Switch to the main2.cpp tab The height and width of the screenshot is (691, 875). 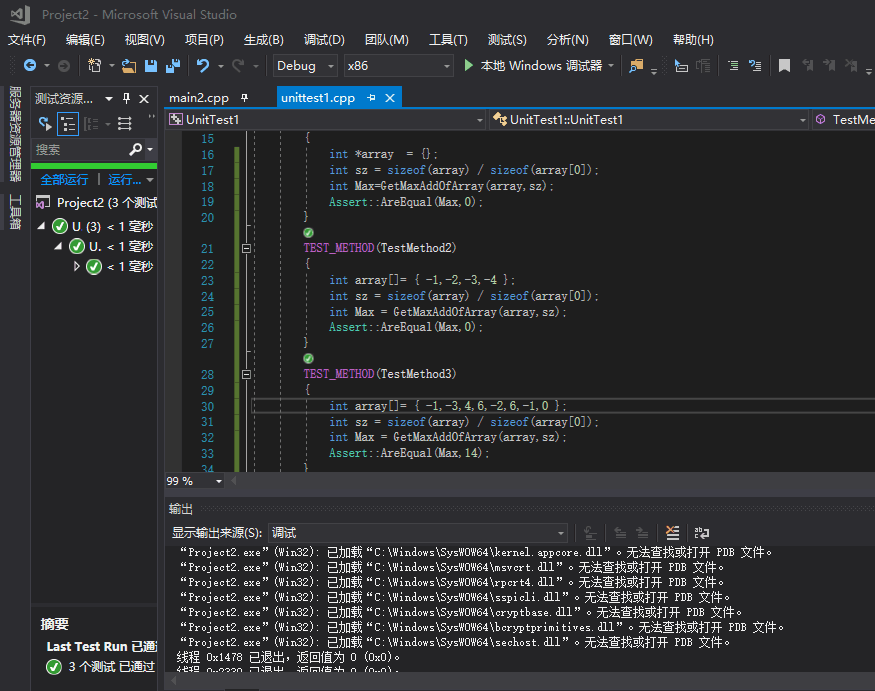(x=199, y=98)
